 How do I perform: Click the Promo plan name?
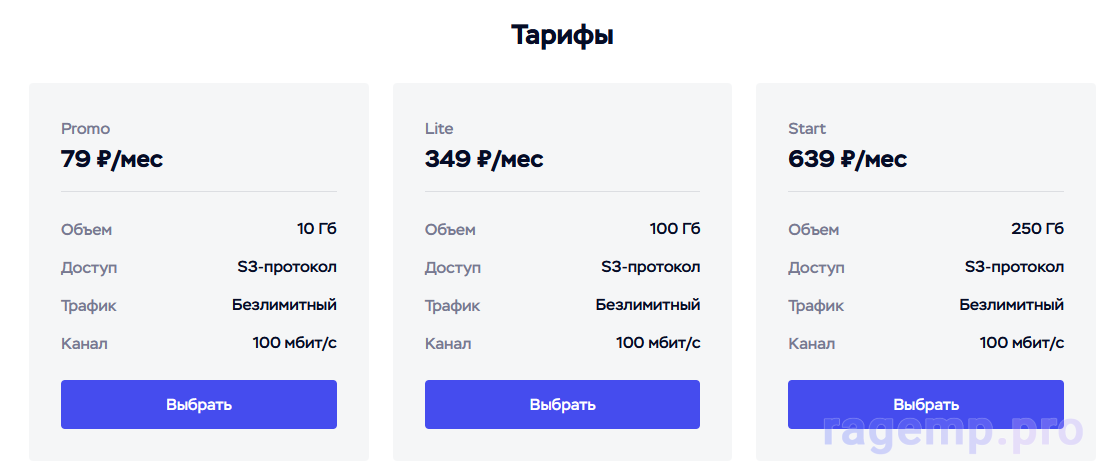86,128
